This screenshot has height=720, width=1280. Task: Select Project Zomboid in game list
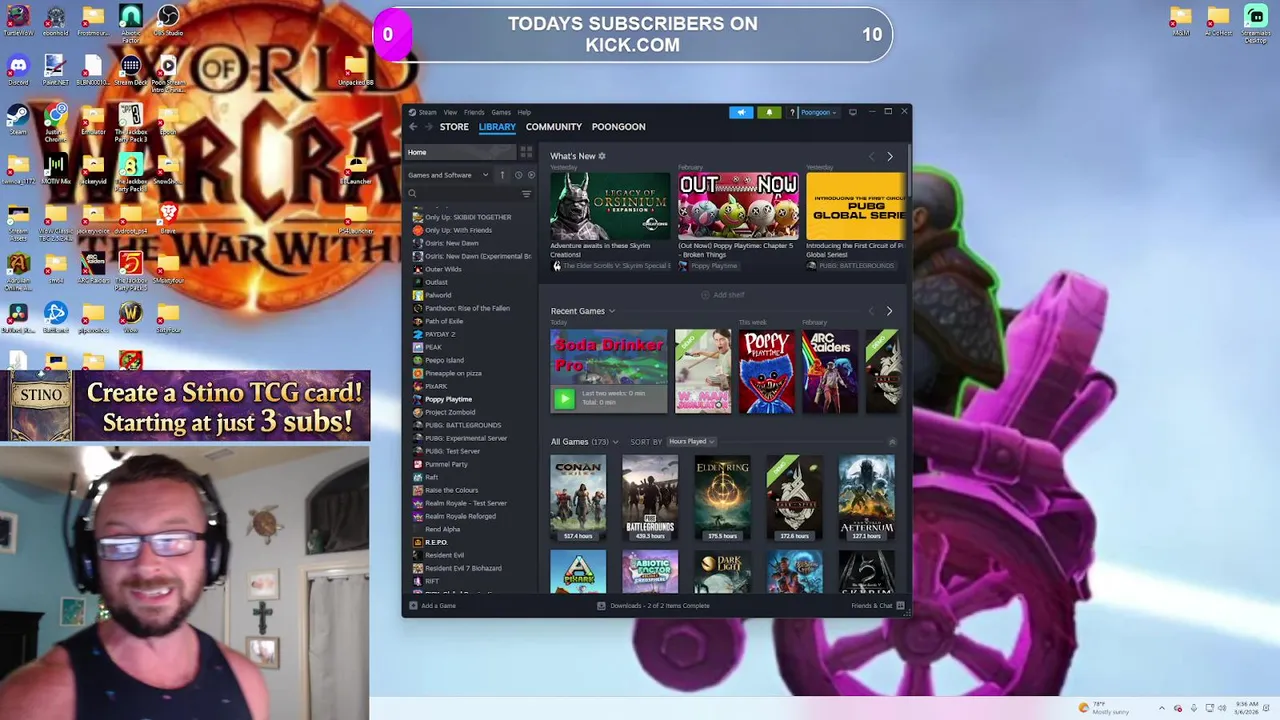point(450,412)
